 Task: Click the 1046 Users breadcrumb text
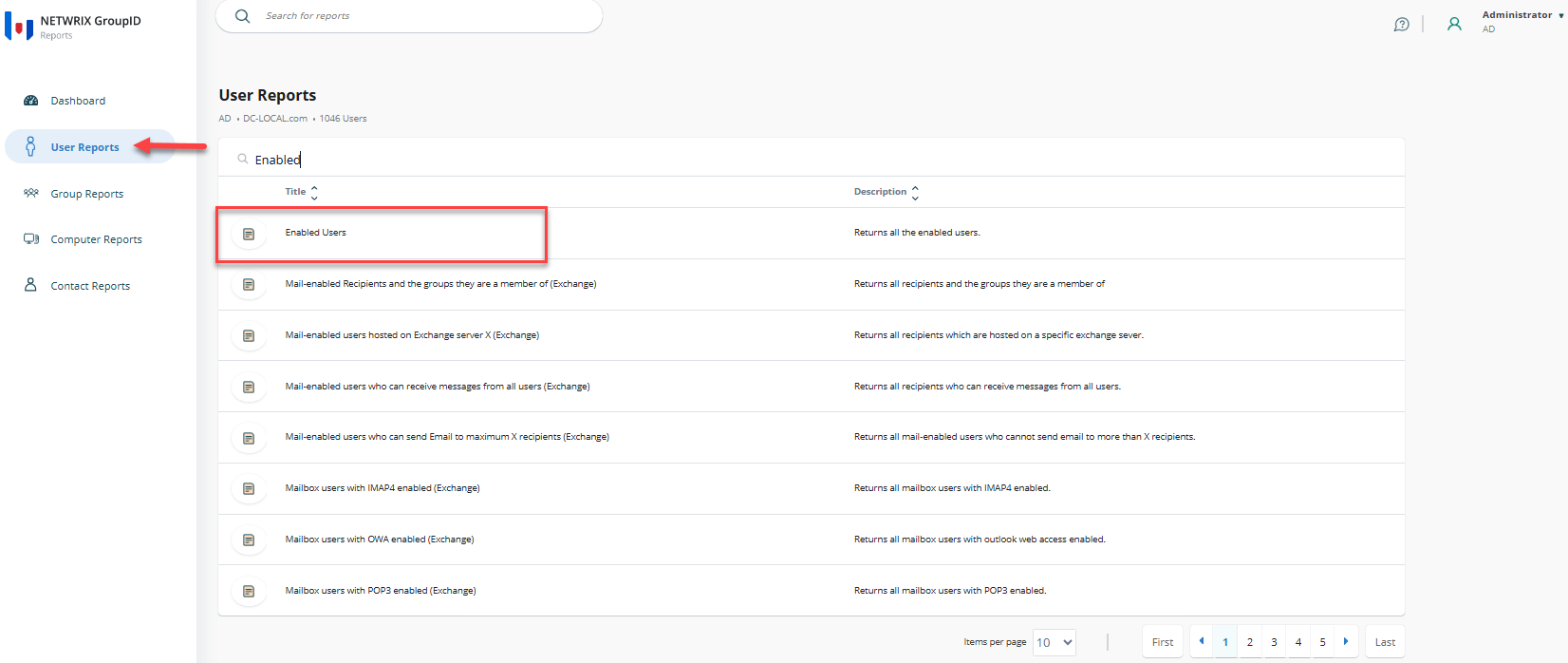[x=343, y=119]
